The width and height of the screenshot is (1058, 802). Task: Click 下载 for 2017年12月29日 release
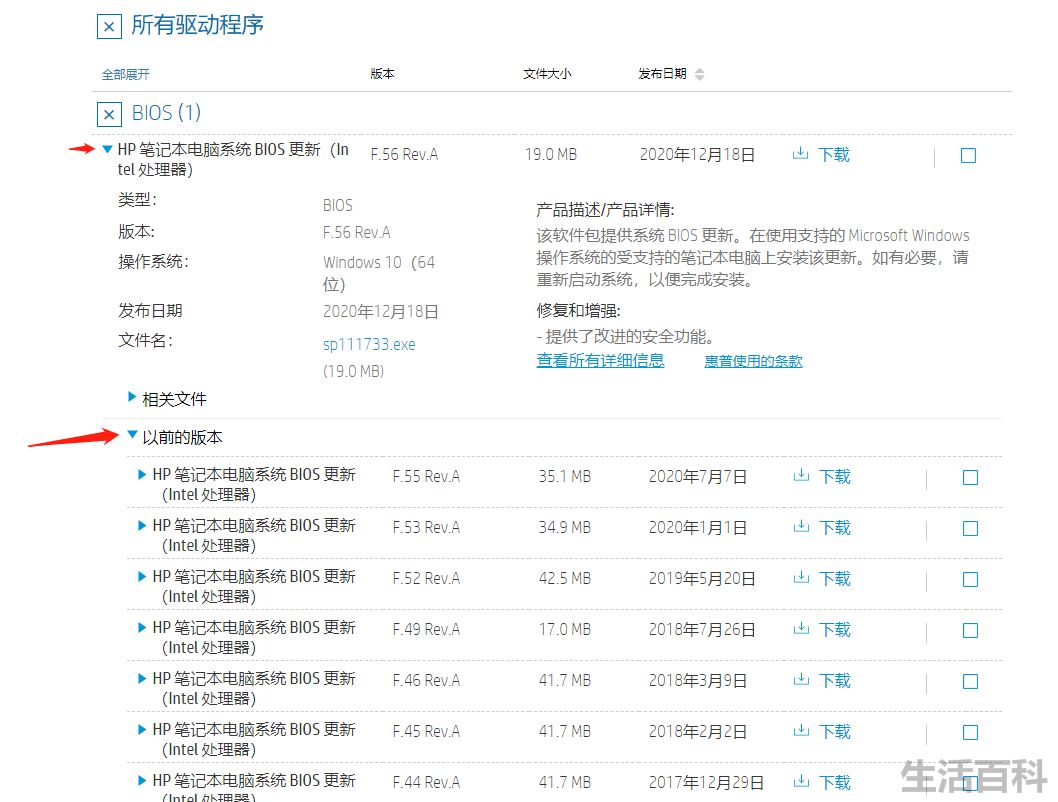[835, 782]
